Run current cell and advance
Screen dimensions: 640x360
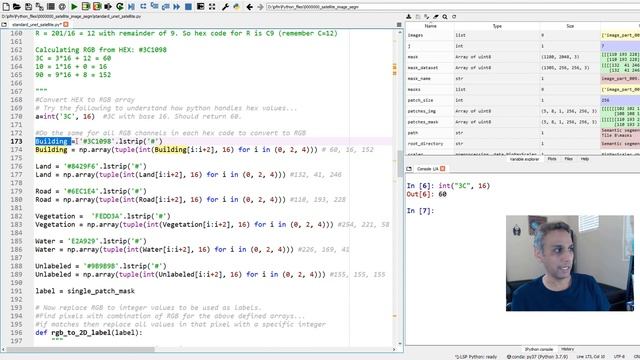coord(97,7)
